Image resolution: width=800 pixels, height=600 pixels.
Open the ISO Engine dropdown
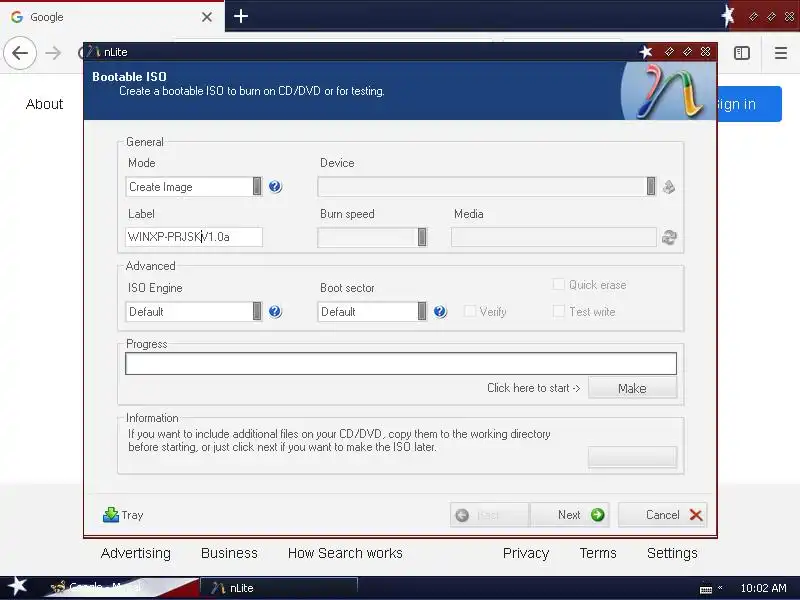click(194, 312)
